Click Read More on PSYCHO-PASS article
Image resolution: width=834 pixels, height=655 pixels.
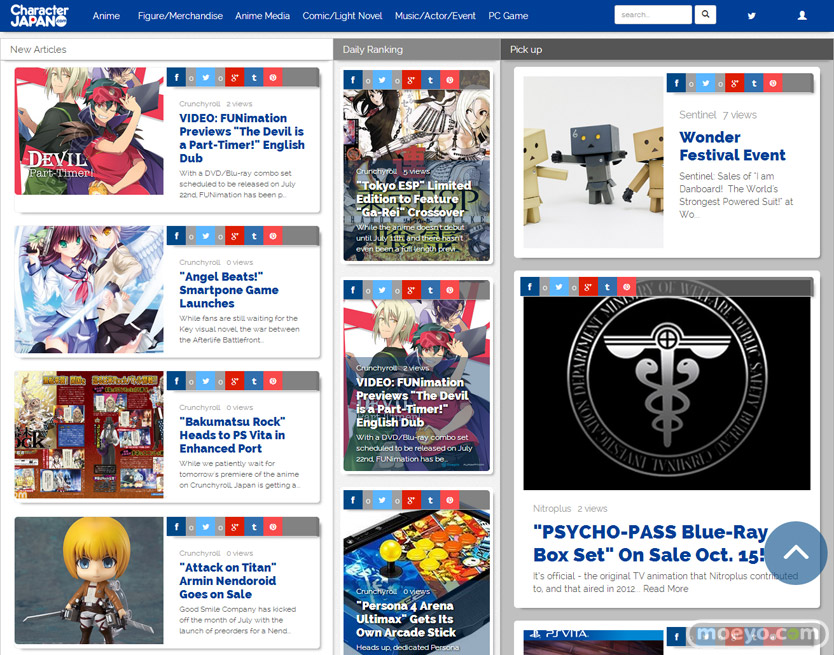point(665,589)
